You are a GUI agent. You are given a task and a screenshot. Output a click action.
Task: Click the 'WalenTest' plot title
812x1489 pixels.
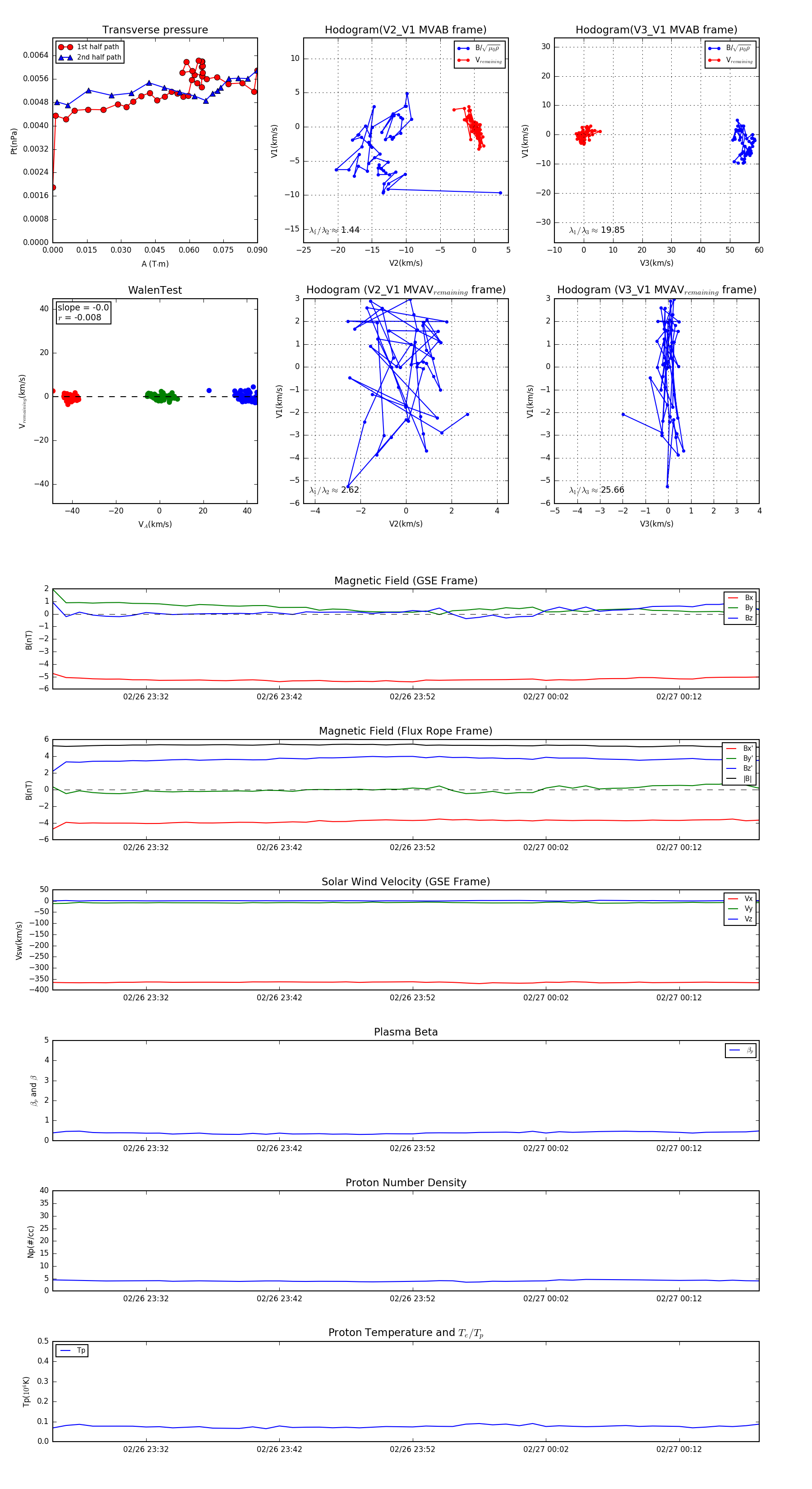tap(155, 290)
